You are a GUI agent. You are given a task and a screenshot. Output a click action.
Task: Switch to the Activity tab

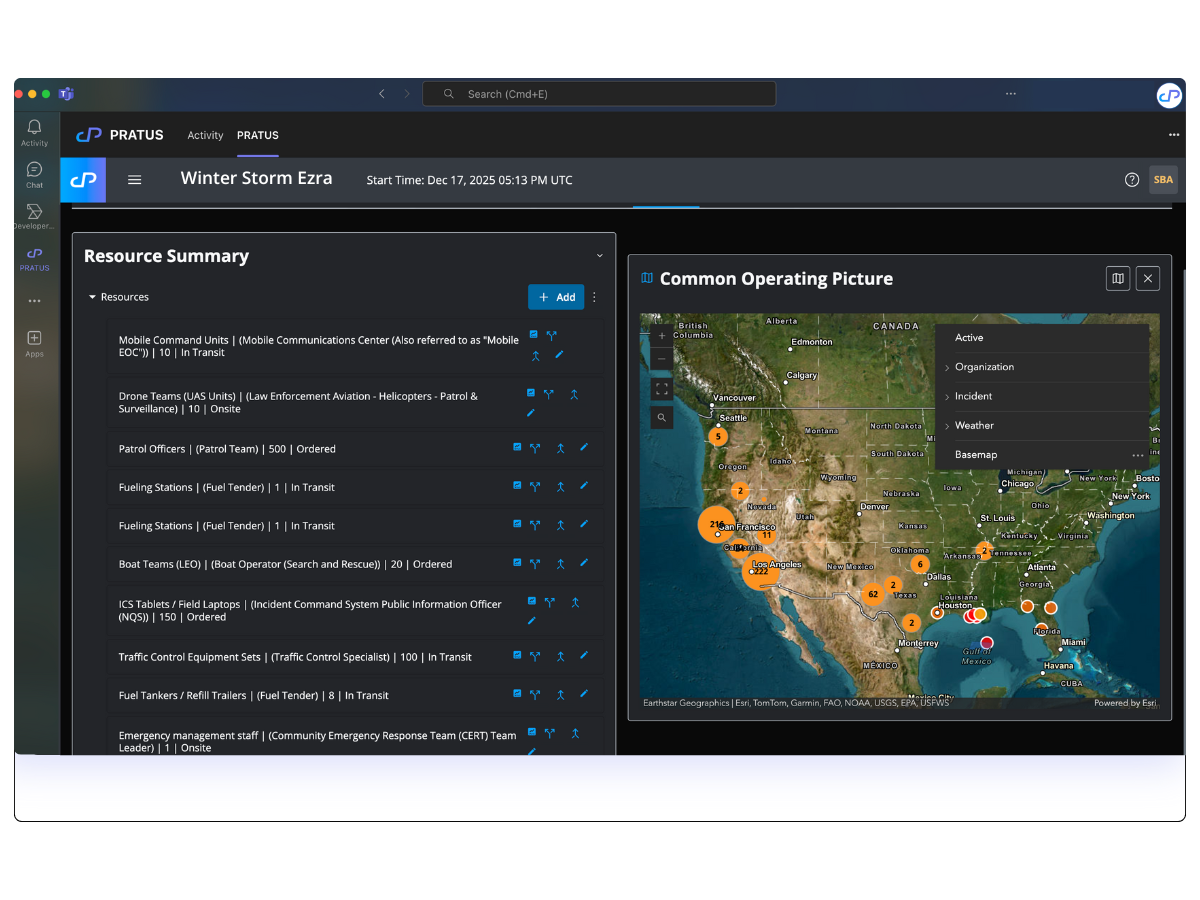point(205,135)
